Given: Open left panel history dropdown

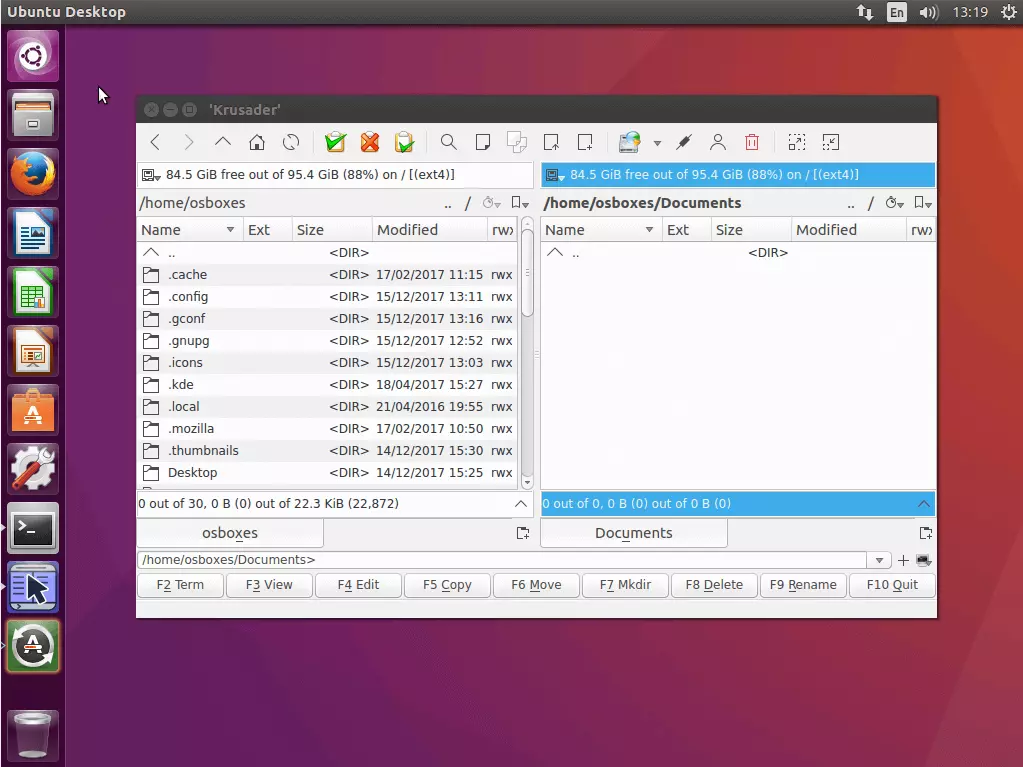Looking at the screenshot, I should click(x=491, y=203).
